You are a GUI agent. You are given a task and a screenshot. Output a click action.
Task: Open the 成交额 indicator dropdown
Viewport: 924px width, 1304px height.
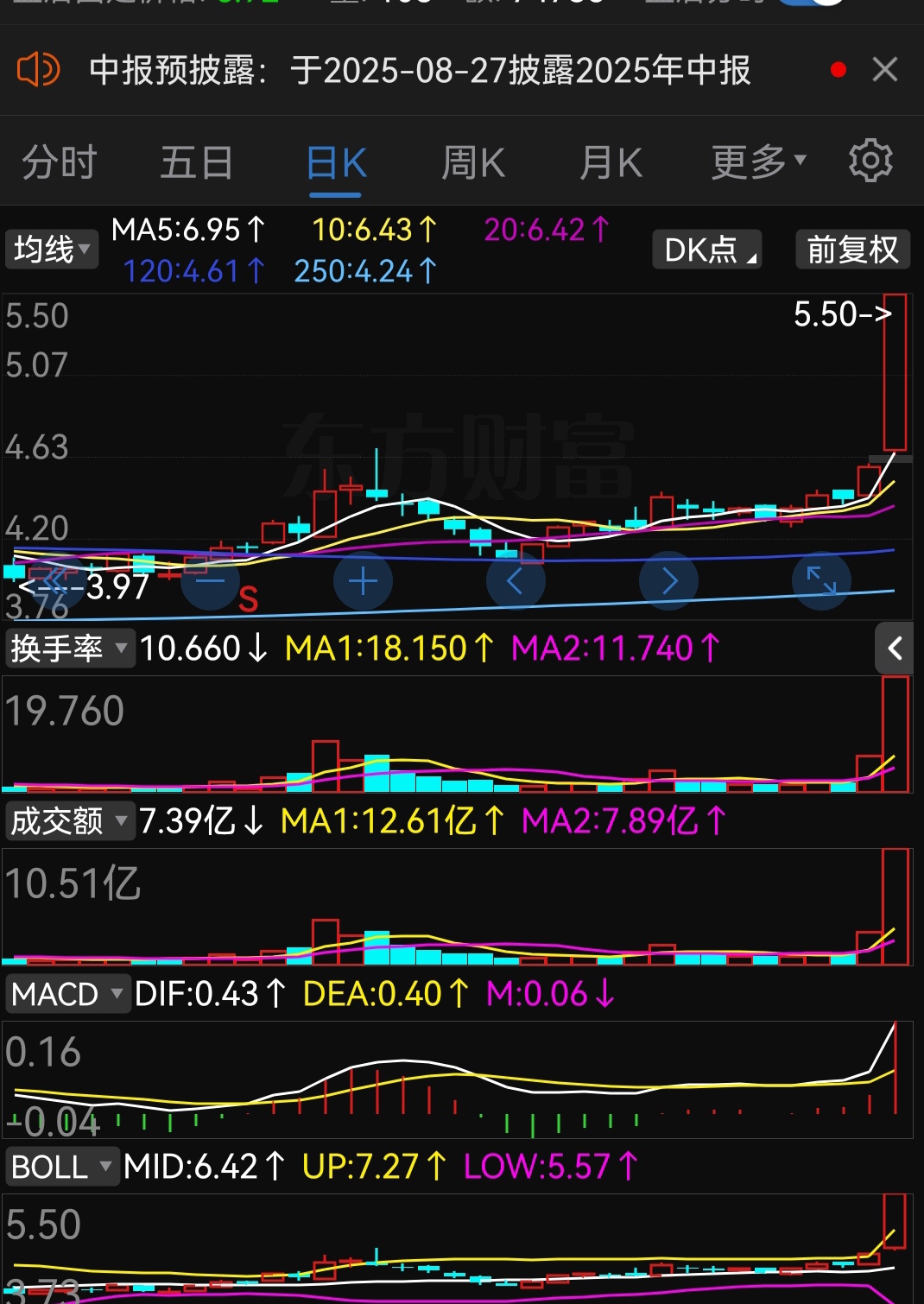(x=70, y=821)
